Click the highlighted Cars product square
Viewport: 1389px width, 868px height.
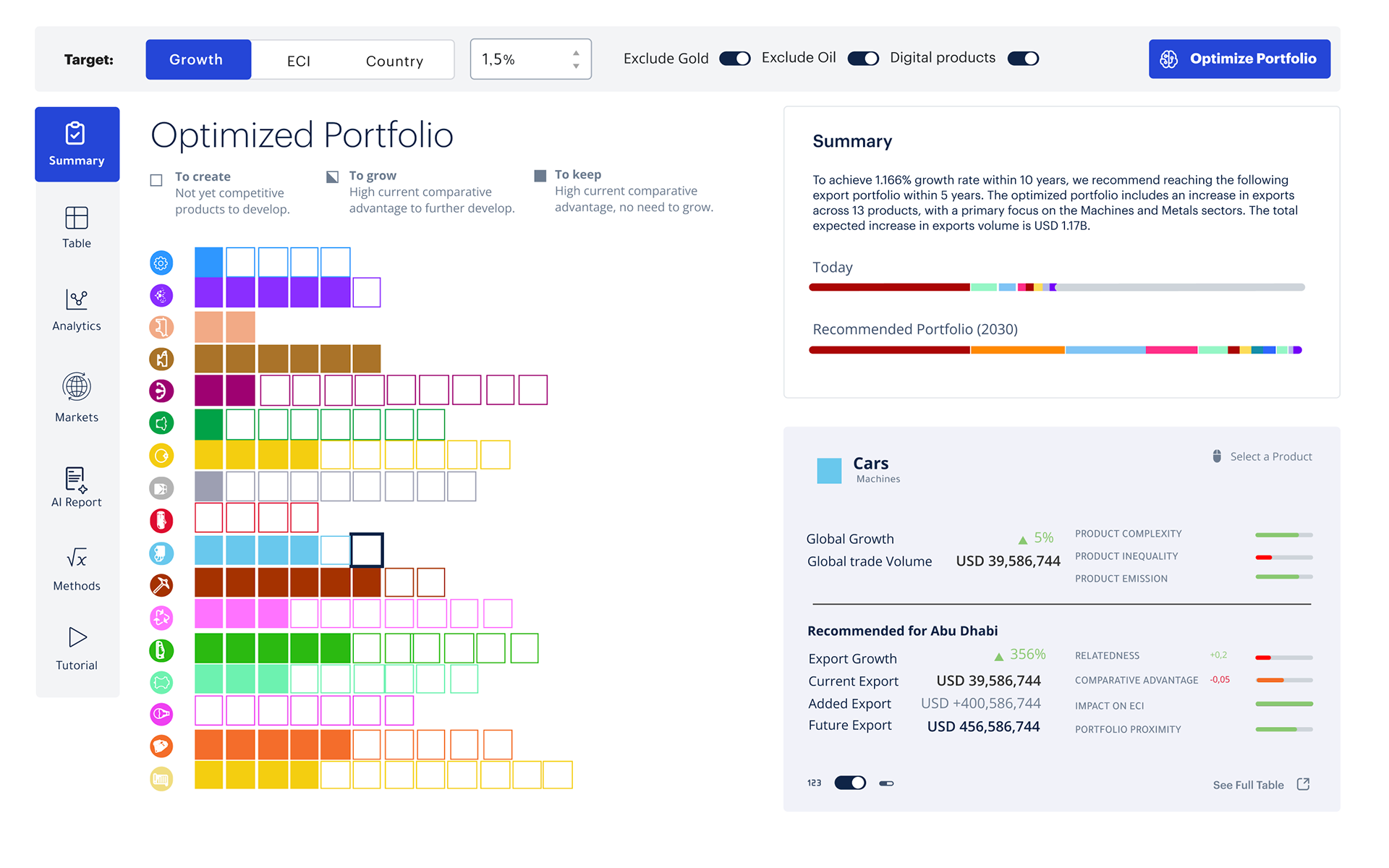tap(367, 550)
